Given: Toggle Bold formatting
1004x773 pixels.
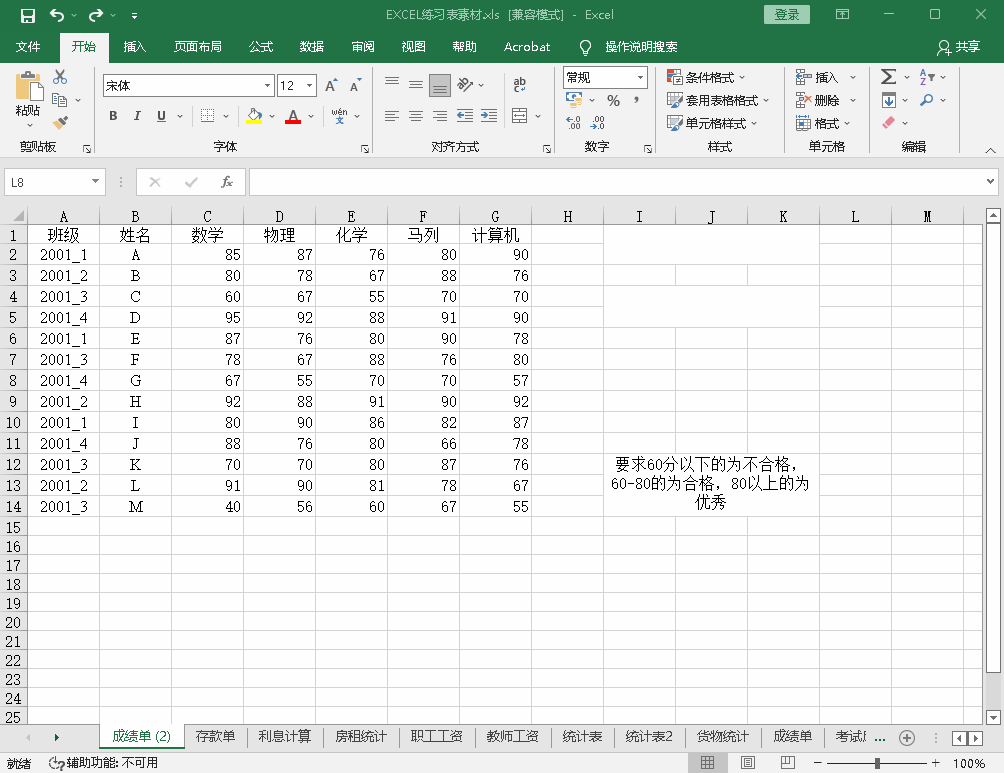Looking at the screenshot, I should [x=113, y=115].
